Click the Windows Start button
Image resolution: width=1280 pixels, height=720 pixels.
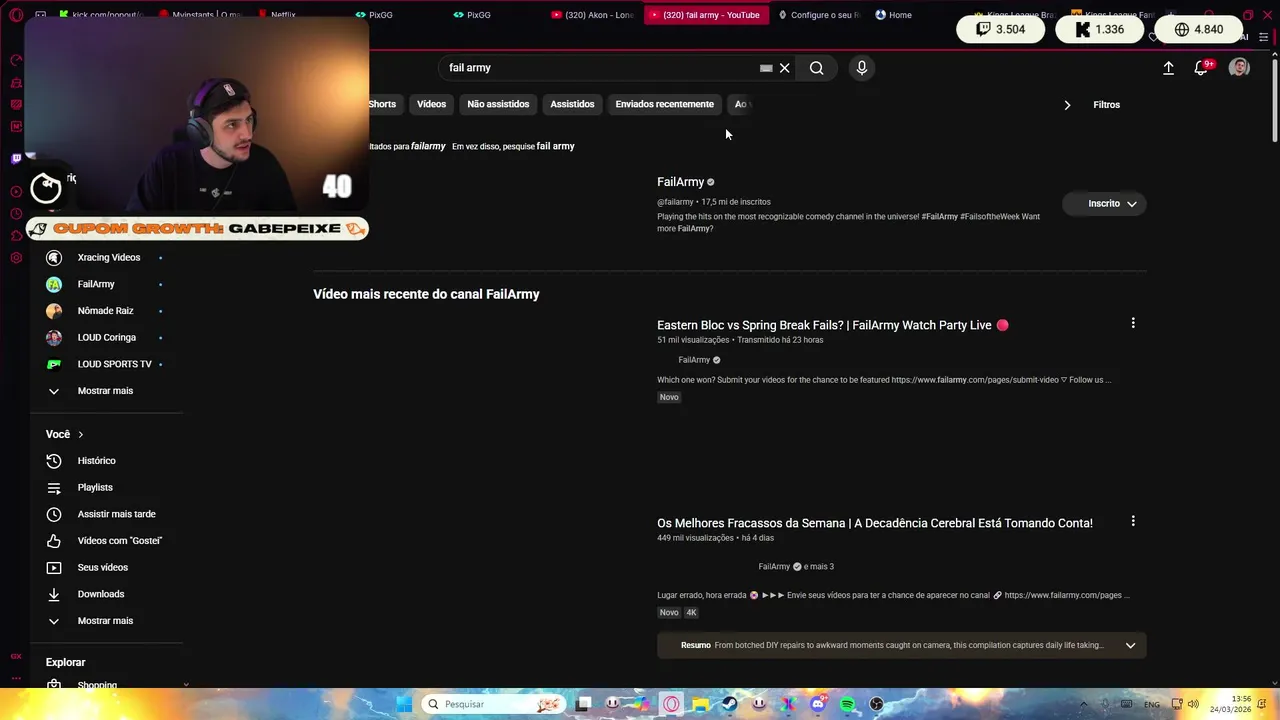pyautogui.click(x=404, y=704)
